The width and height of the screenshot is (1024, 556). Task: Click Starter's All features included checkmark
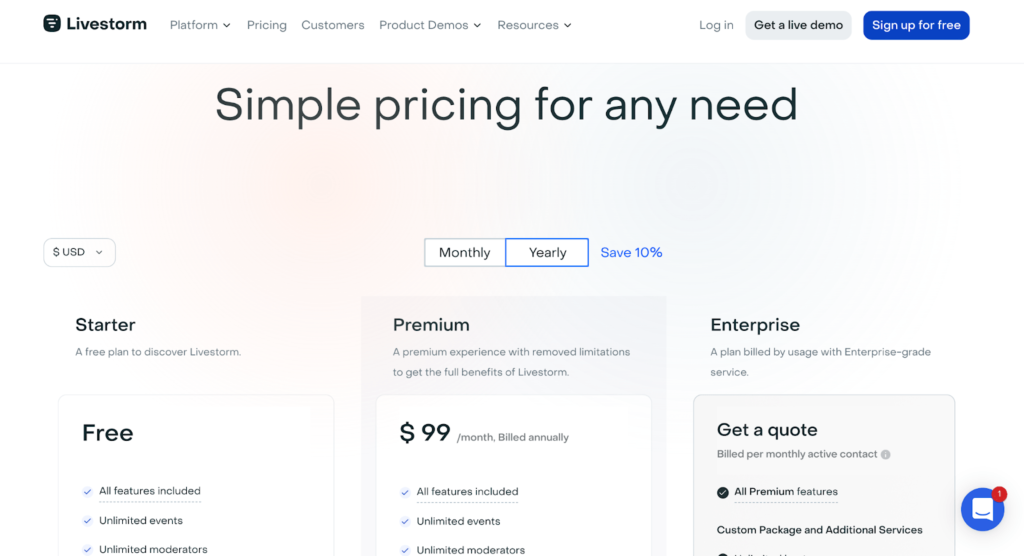coord(88,491)
